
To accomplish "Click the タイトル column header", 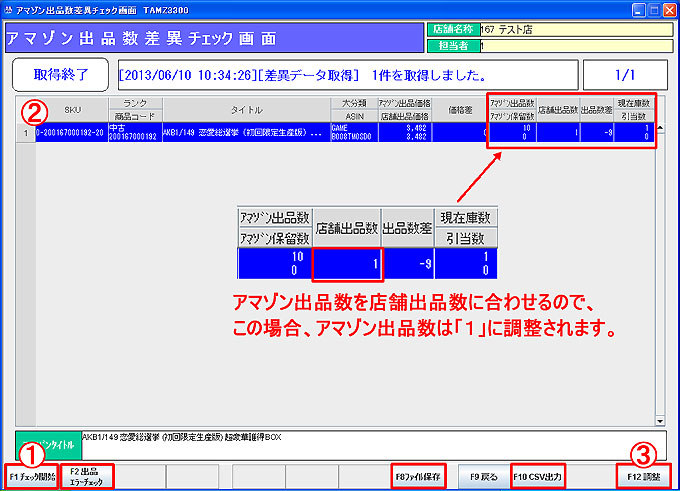I will click(246, 109).
